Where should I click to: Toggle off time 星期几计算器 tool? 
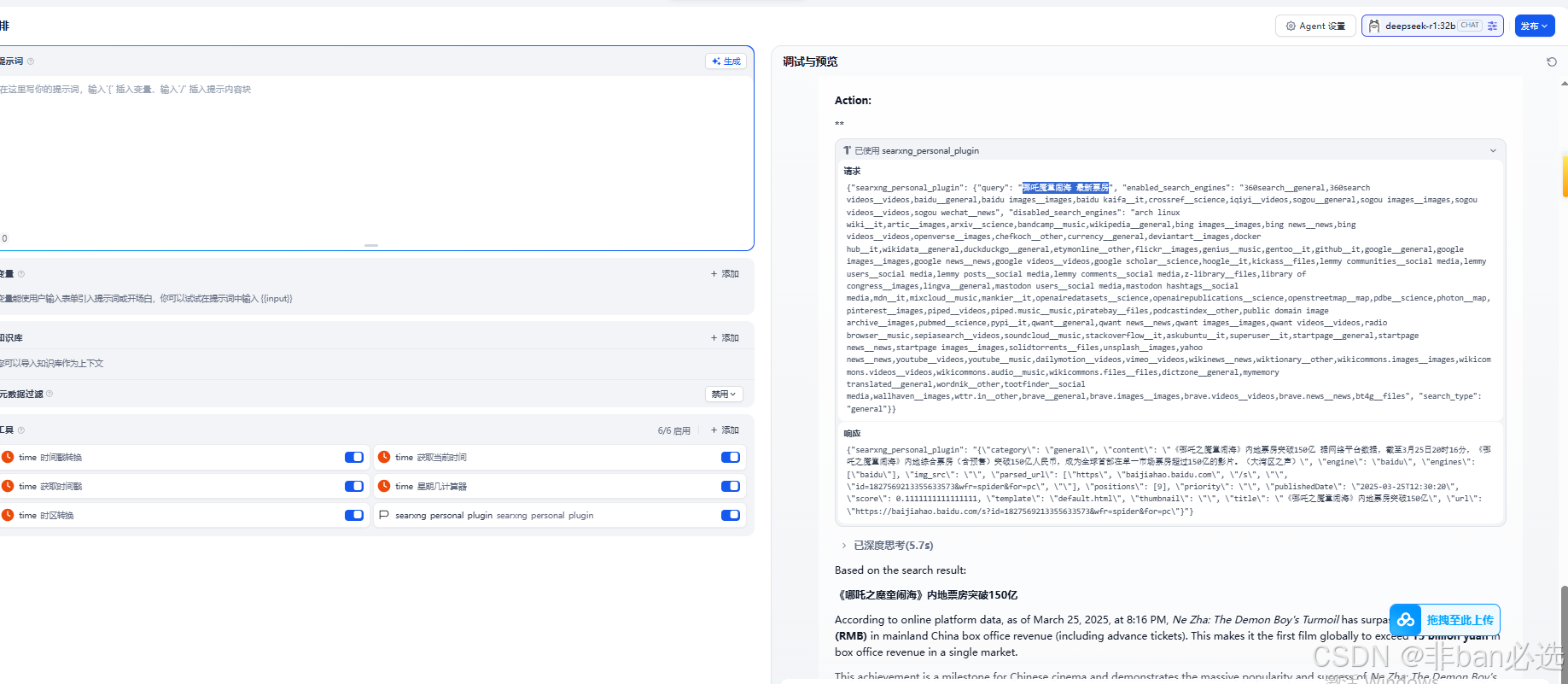tap(731, 487)
